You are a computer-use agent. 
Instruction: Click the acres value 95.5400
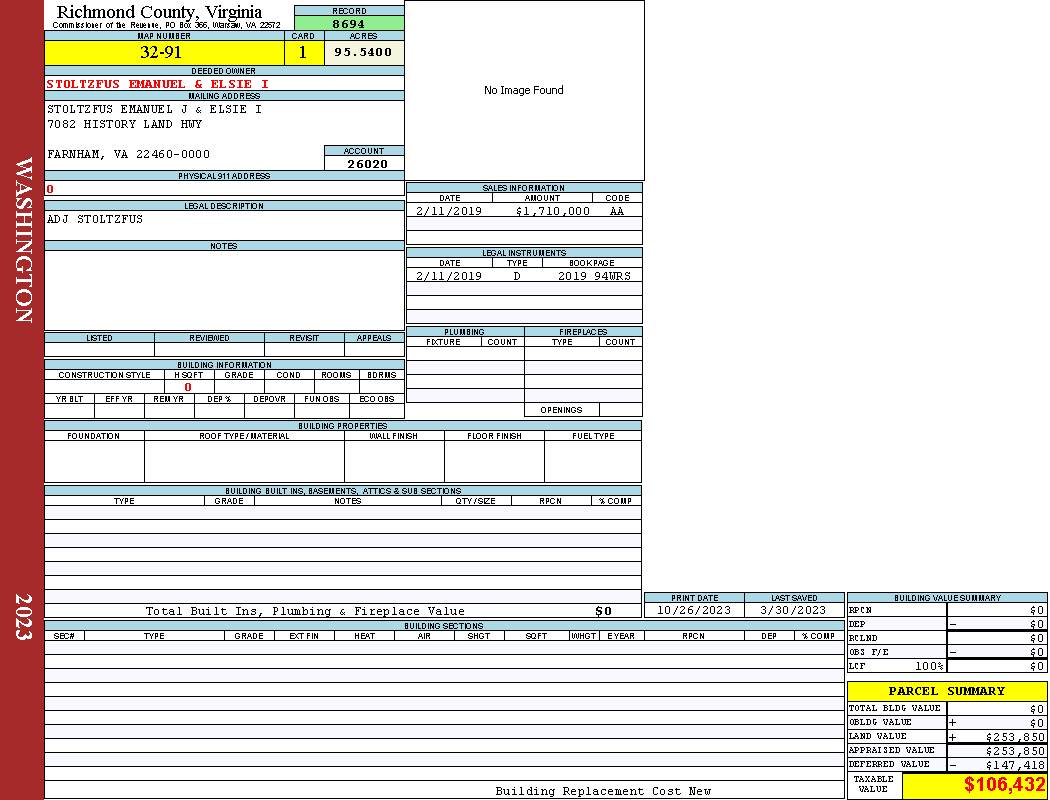click(x=363, y=53)
